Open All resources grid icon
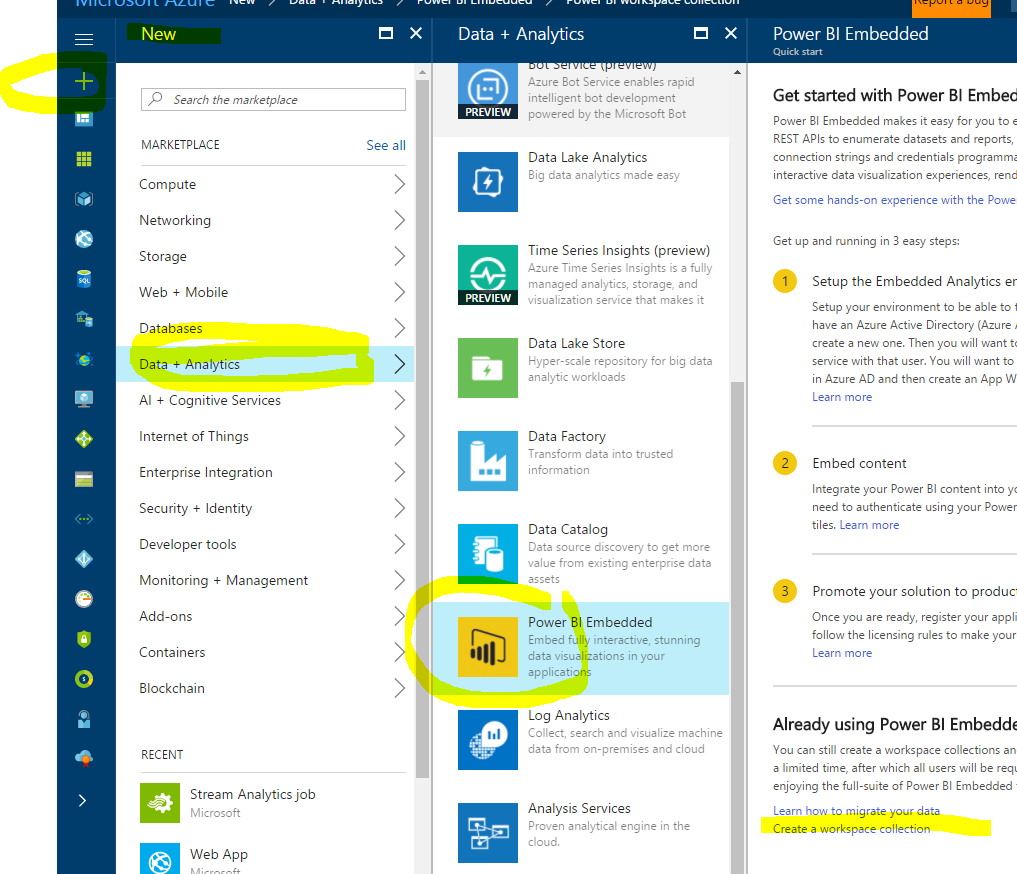Viewport: 1017px width, 874px height. [84, 159]
